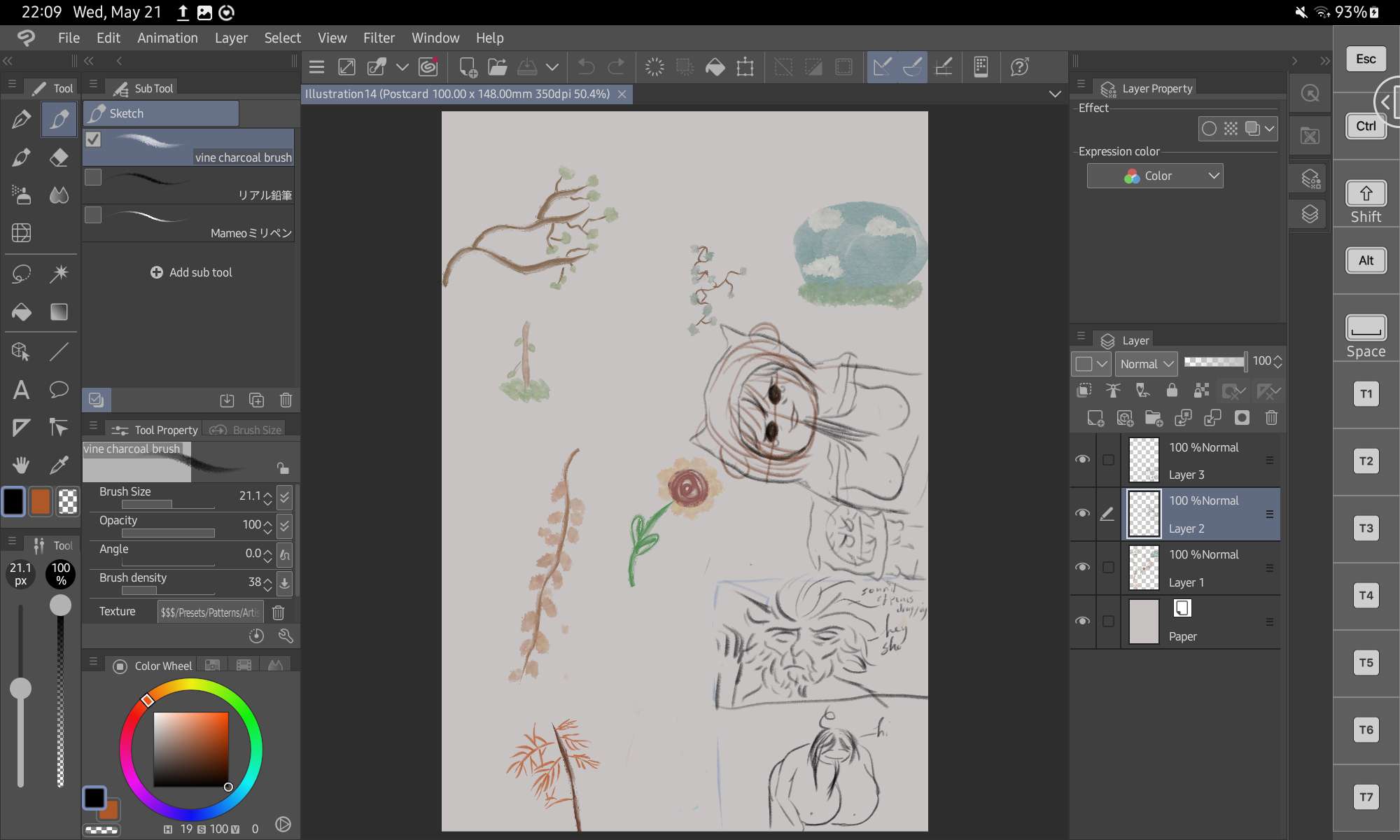Select the Sketch sub tool group tab
This screenshot has height=840, width=1400.
coord(161,113)
